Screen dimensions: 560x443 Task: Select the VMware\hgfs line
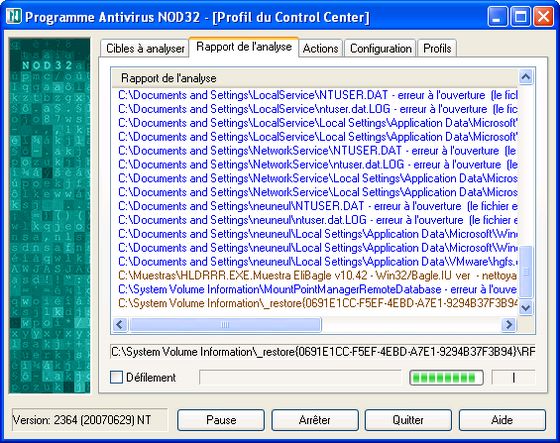click(318, 262)
